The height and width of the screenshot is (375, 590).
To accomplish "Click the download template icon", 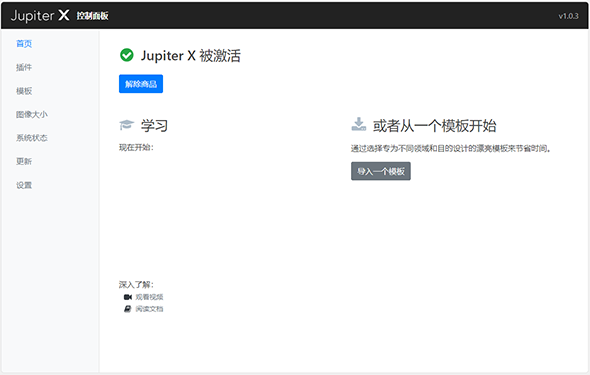I will pyautogui.click(x=359, y=124).
